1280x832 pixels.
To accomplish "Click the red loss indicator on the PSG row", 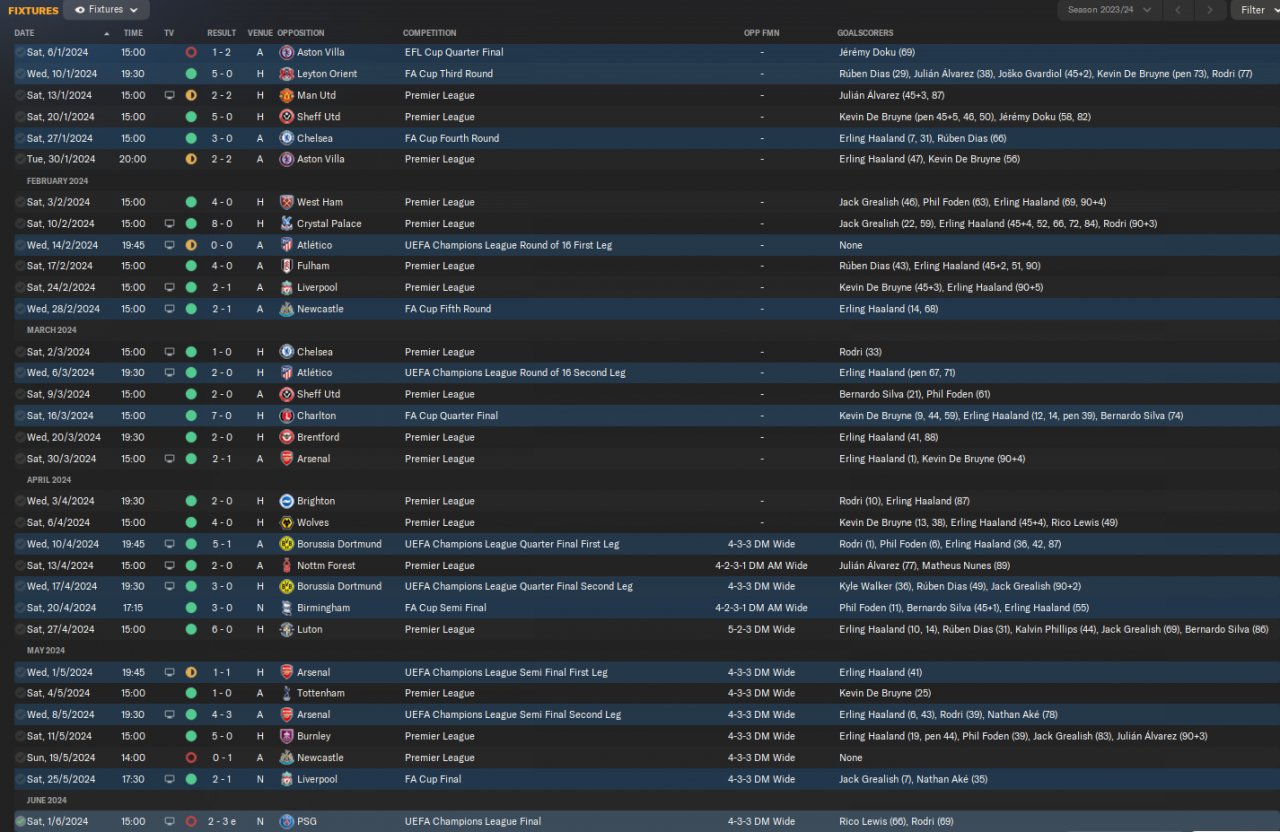I will (191, 822).
